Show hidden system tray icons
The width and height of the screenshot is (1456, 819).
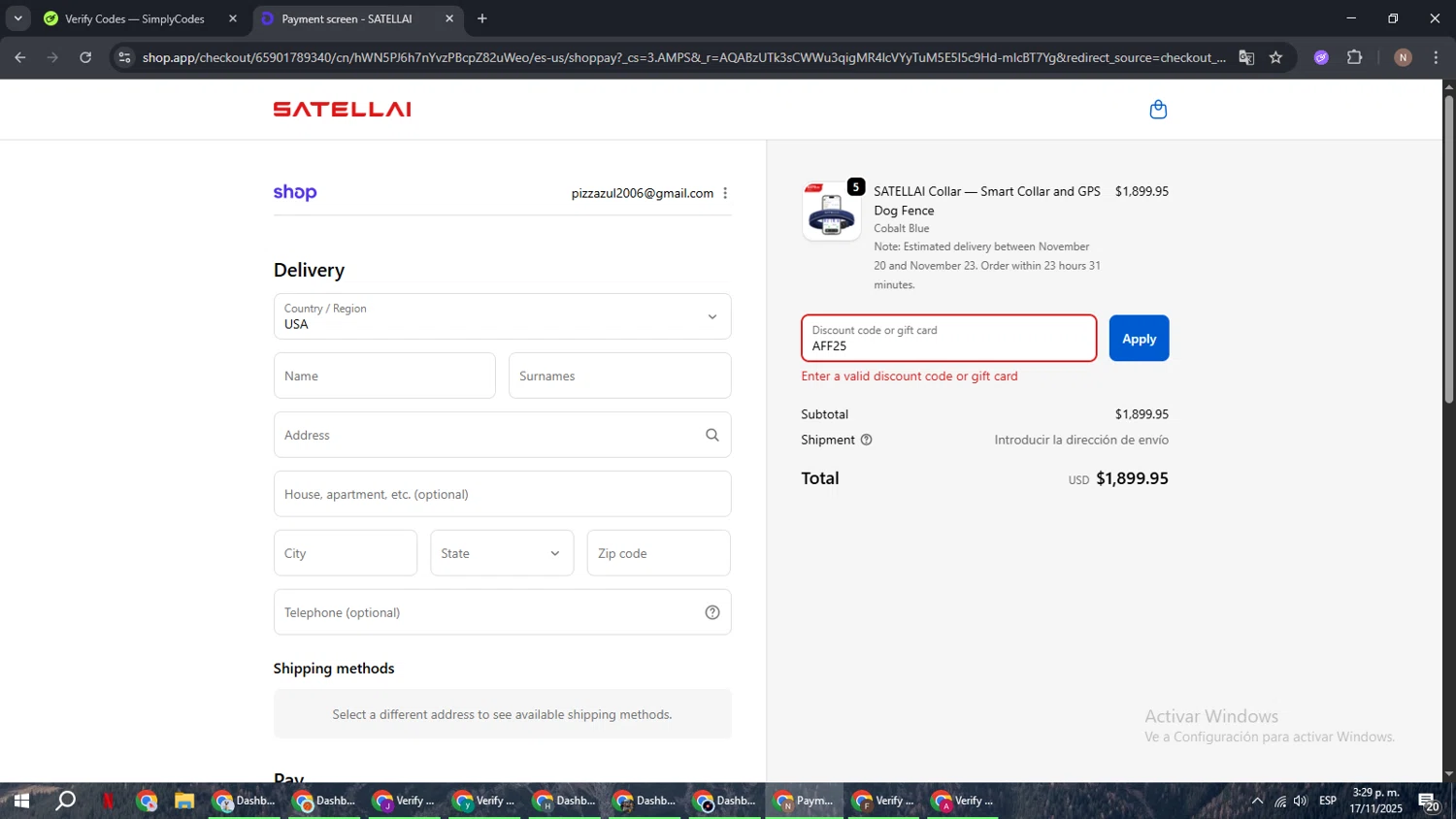point(1257,801)
